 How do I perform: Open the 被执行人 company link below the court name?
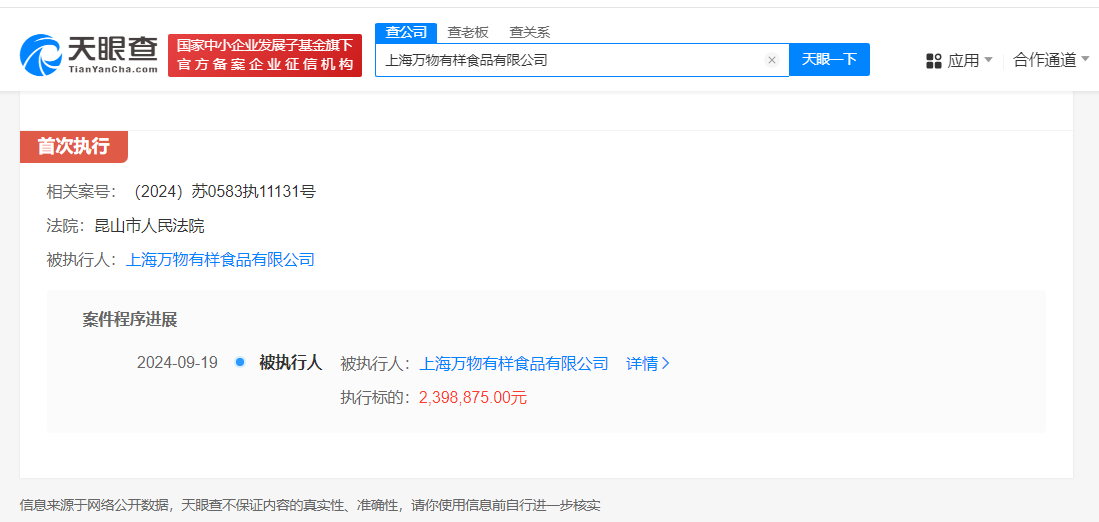tap(220, 260)
